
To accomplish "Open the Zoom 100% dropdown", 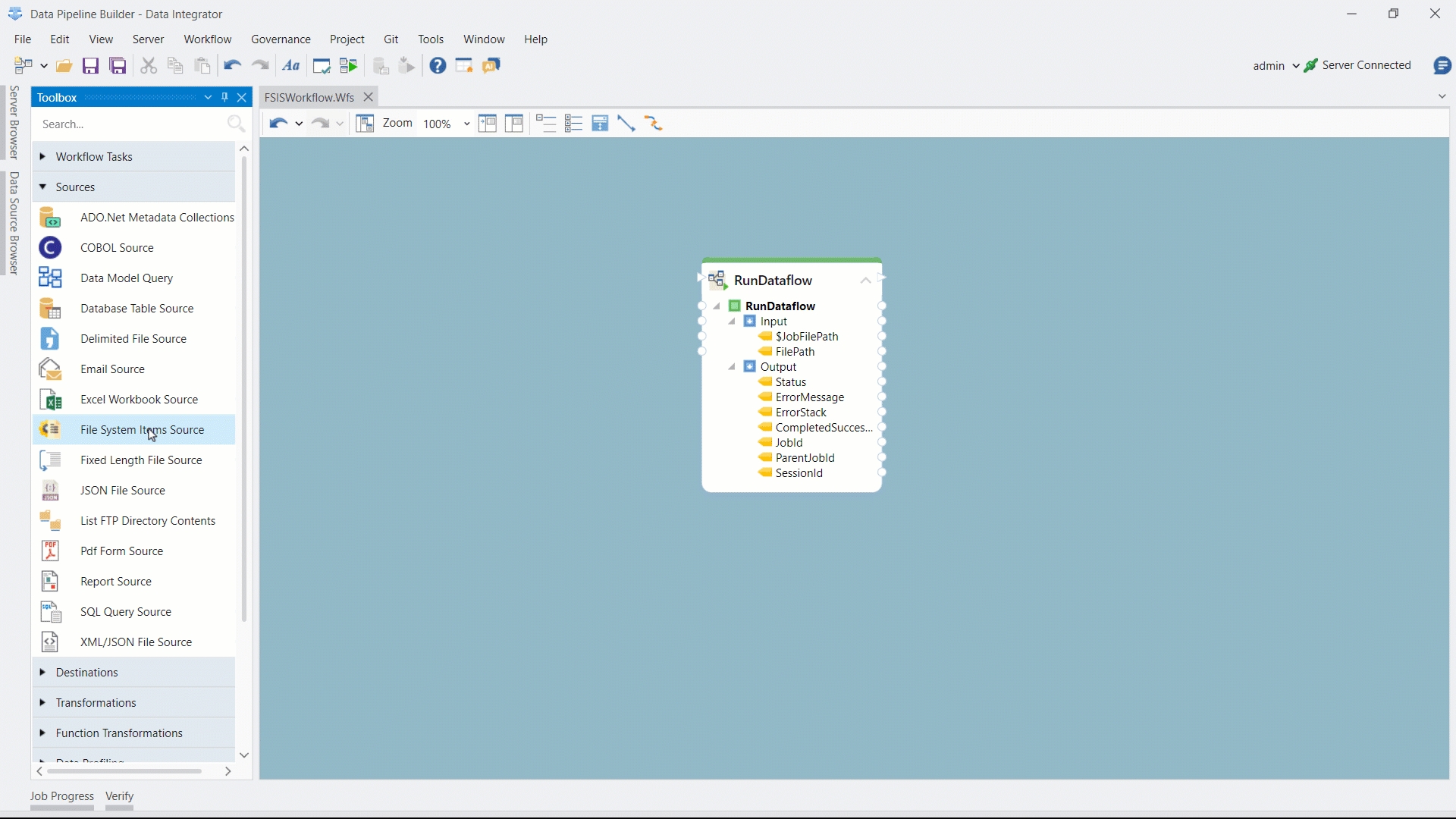I will tap(466, 124).
